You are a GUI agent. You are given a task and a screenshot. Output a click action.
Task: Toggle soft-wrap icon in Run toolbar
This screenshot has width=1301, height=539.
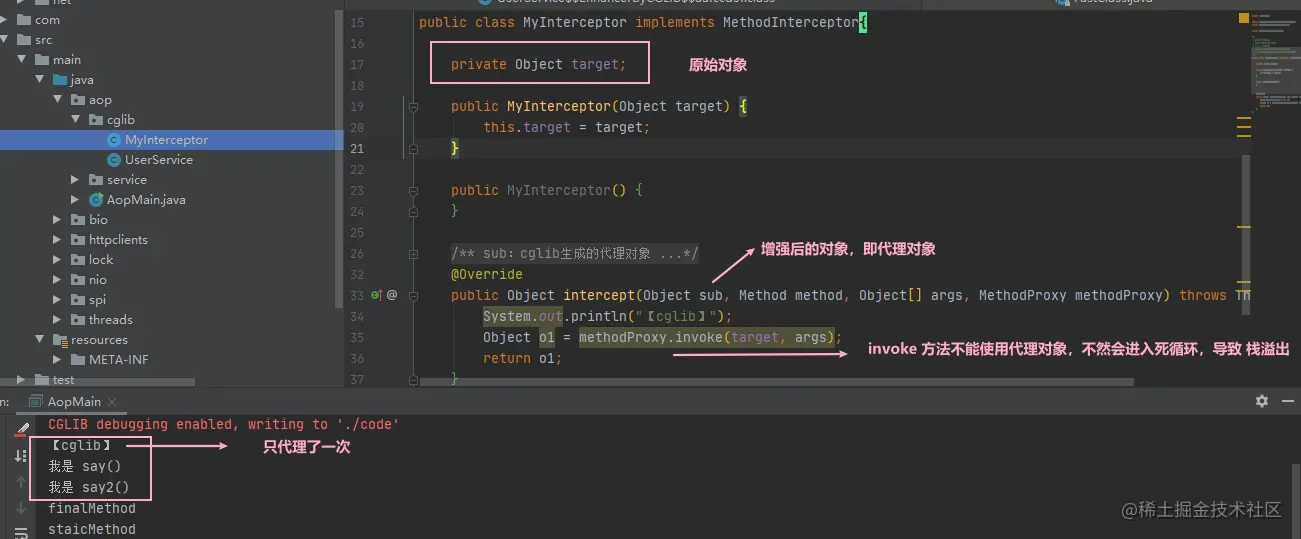(x=22, y=532)
